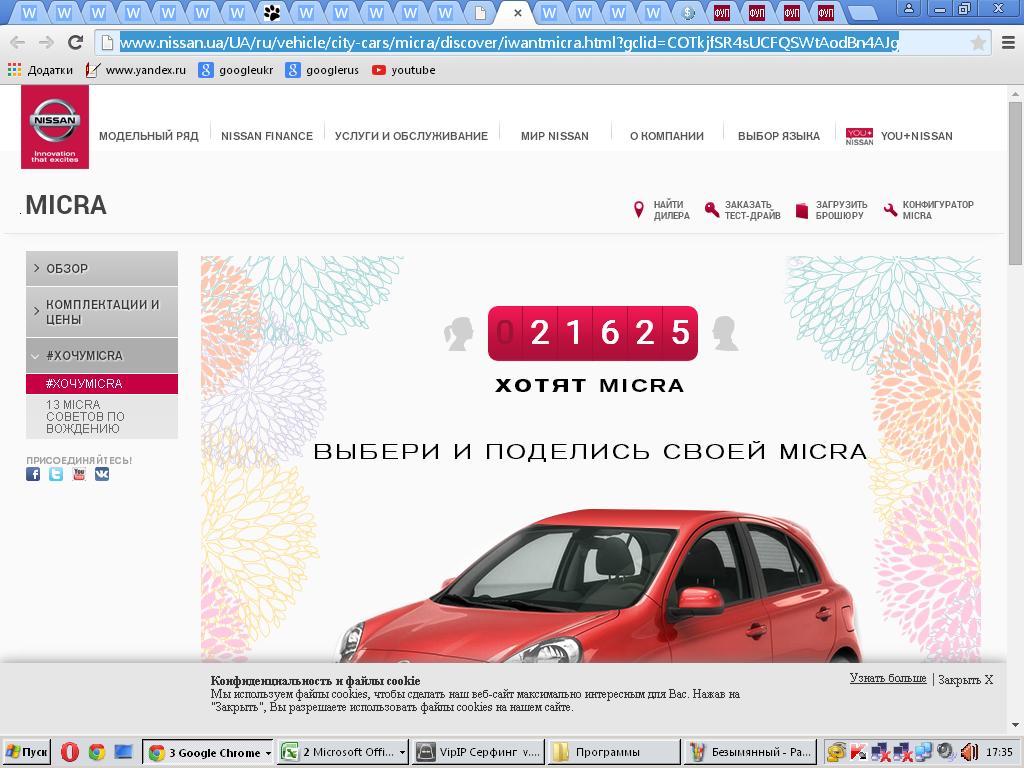Screen dimensions: 1024x768
Task: Click the address bar URL field
Action: 542,42
